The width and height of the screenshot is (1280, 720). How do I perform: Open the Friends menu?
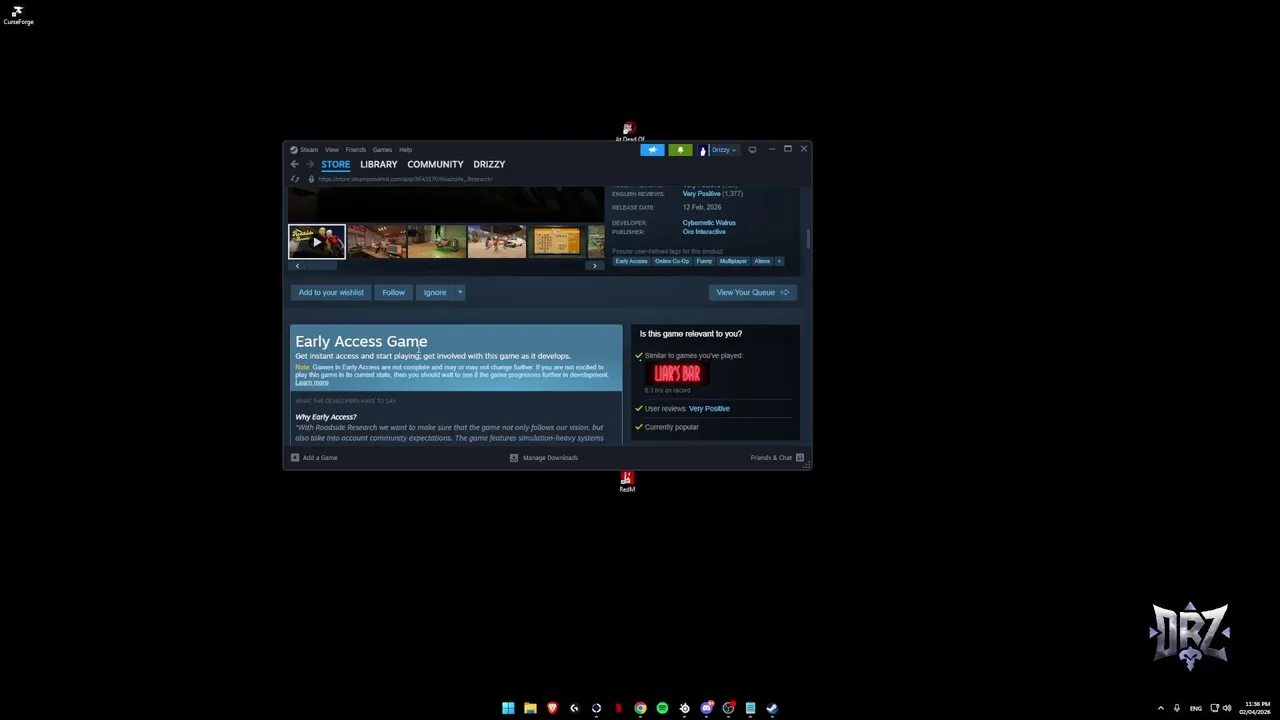pos(356,150)
